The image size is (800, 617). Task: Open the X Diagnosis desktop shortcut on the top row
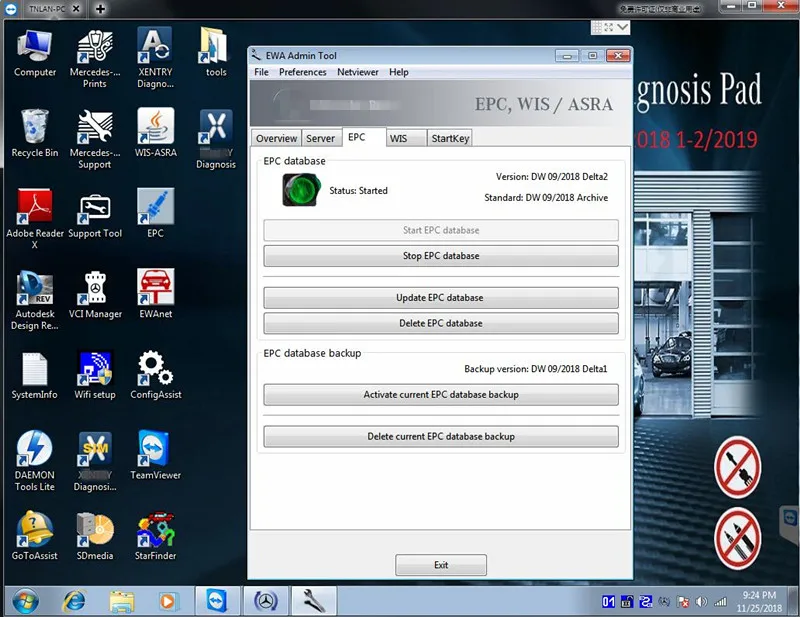point(216,139)
